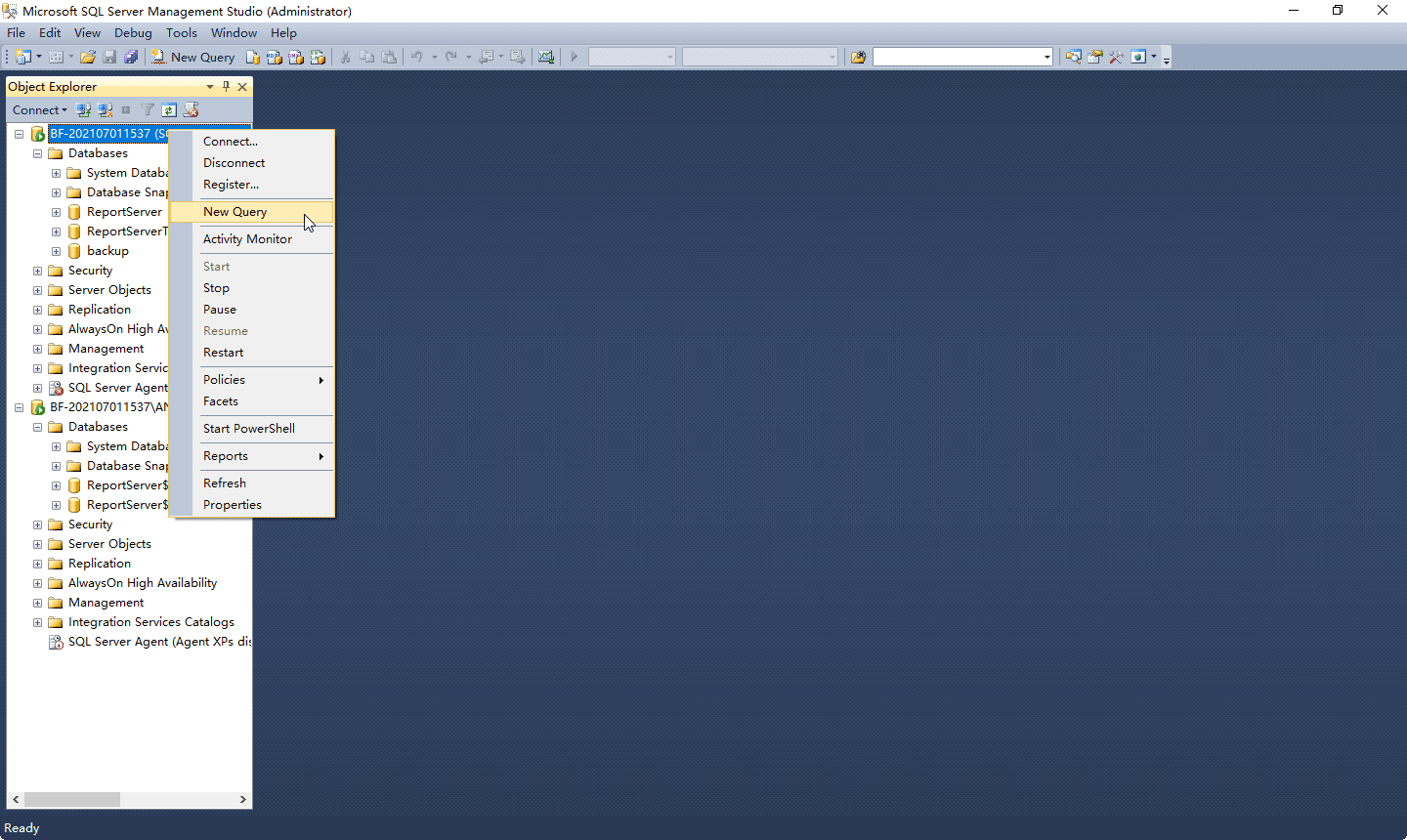
Task: Open the Window menu
Action: pos(234,33)
